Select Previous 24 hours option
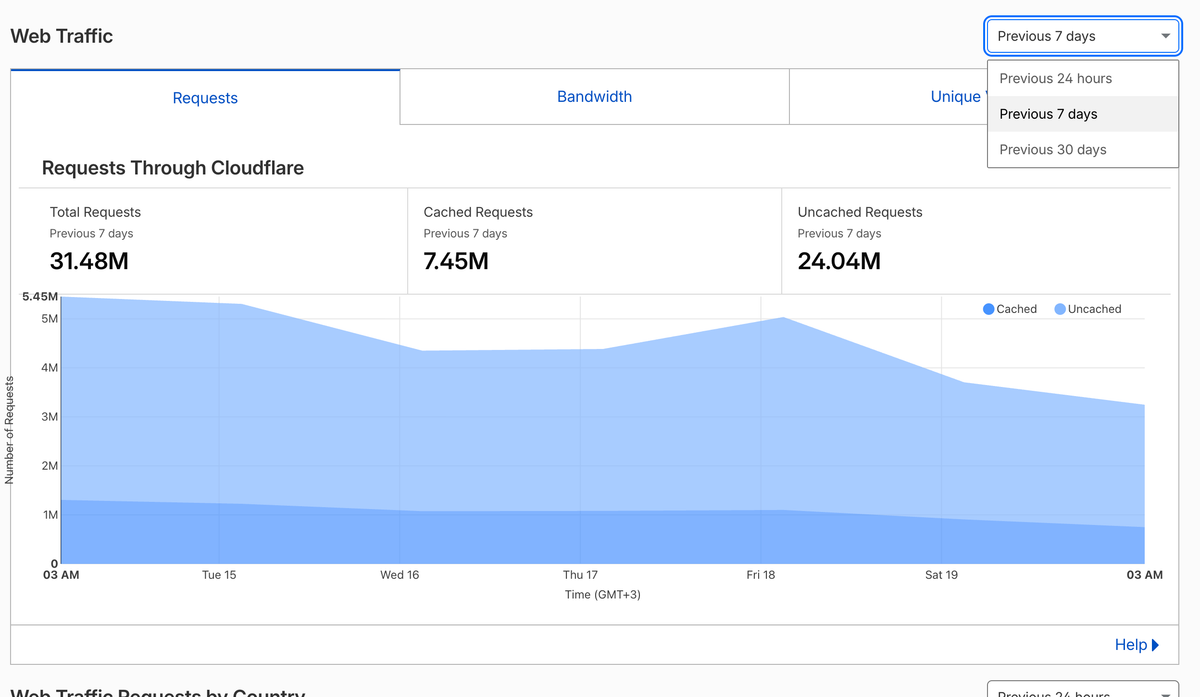Image resolution: width=1200 pixels, height=697 pixels. point(1082,78)
